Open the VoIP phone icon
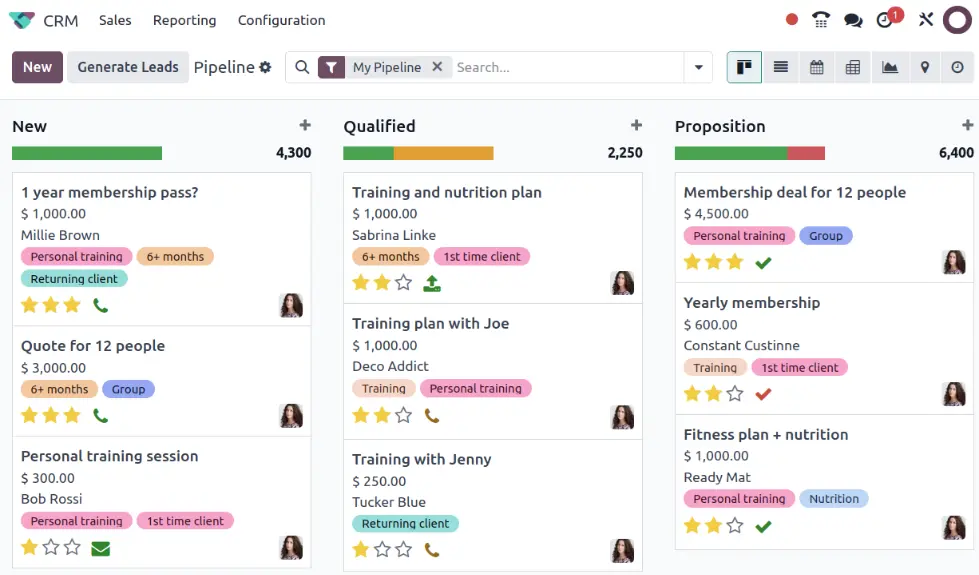Image resolution: width=979 pixels, height=575 pixels. point(820,20)
